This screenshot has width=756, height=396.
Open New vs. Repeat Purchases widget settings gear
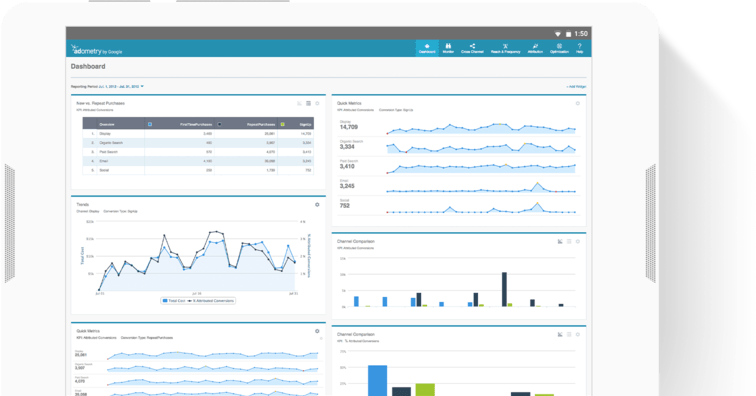[317, 103]
